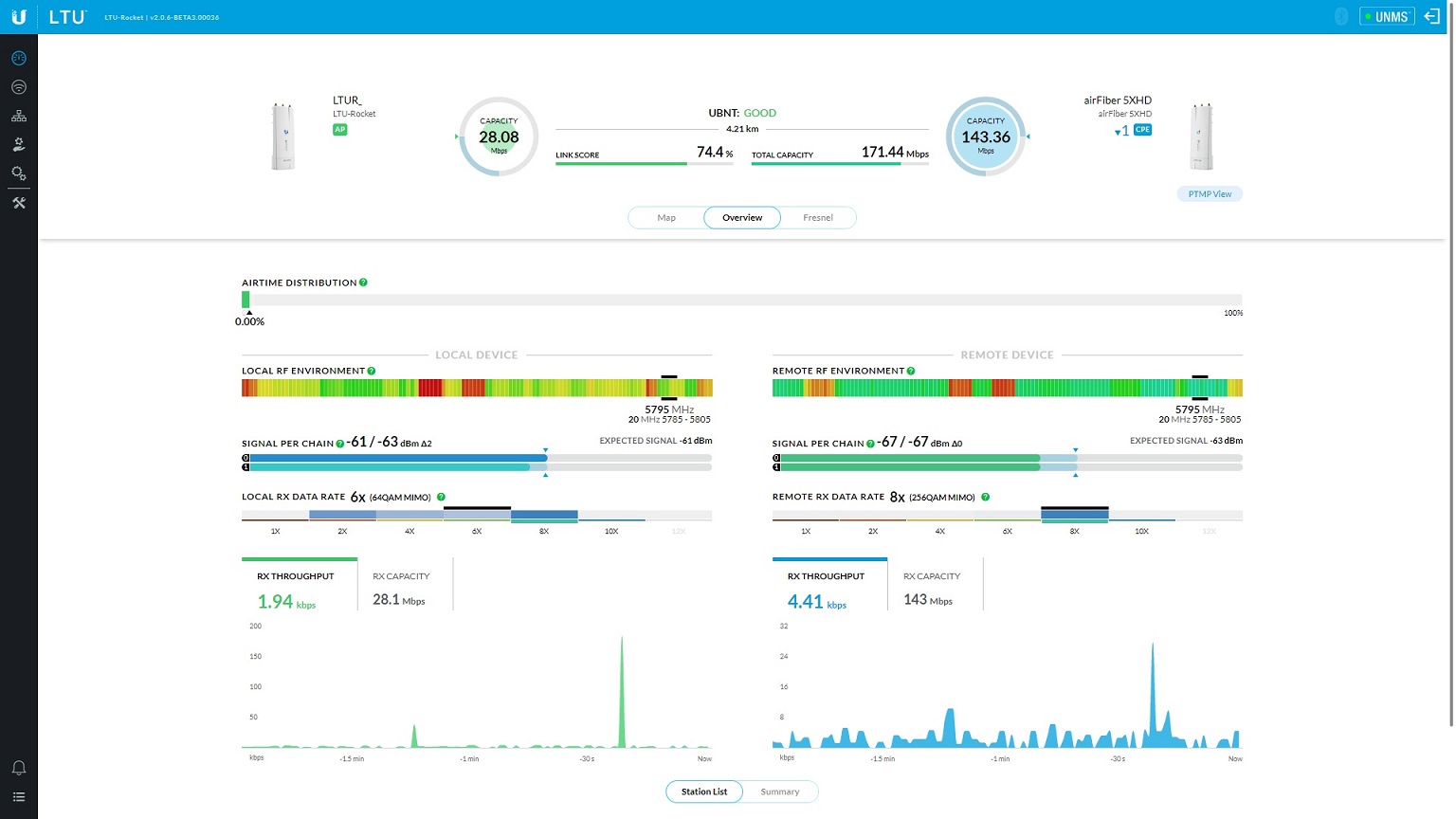Image resolution: width=1456 pixels, height=819 pixels.
Task: Select local RX Throughput chart tab
Action: 300,585
